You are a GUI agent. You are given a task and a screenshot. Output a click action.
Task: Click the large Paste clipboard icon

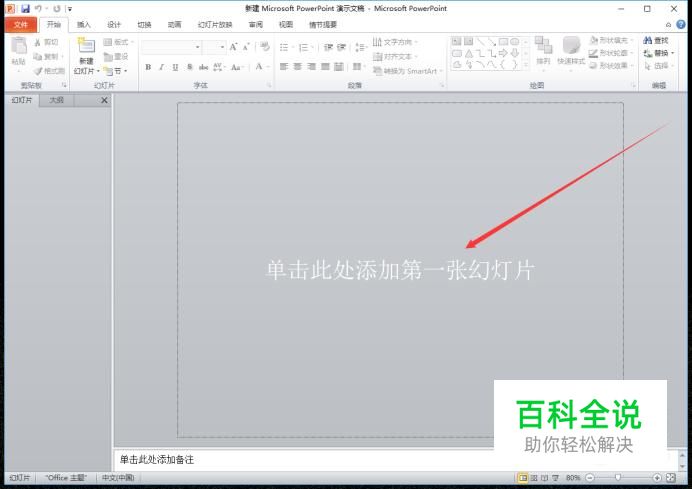coord(19,46)
